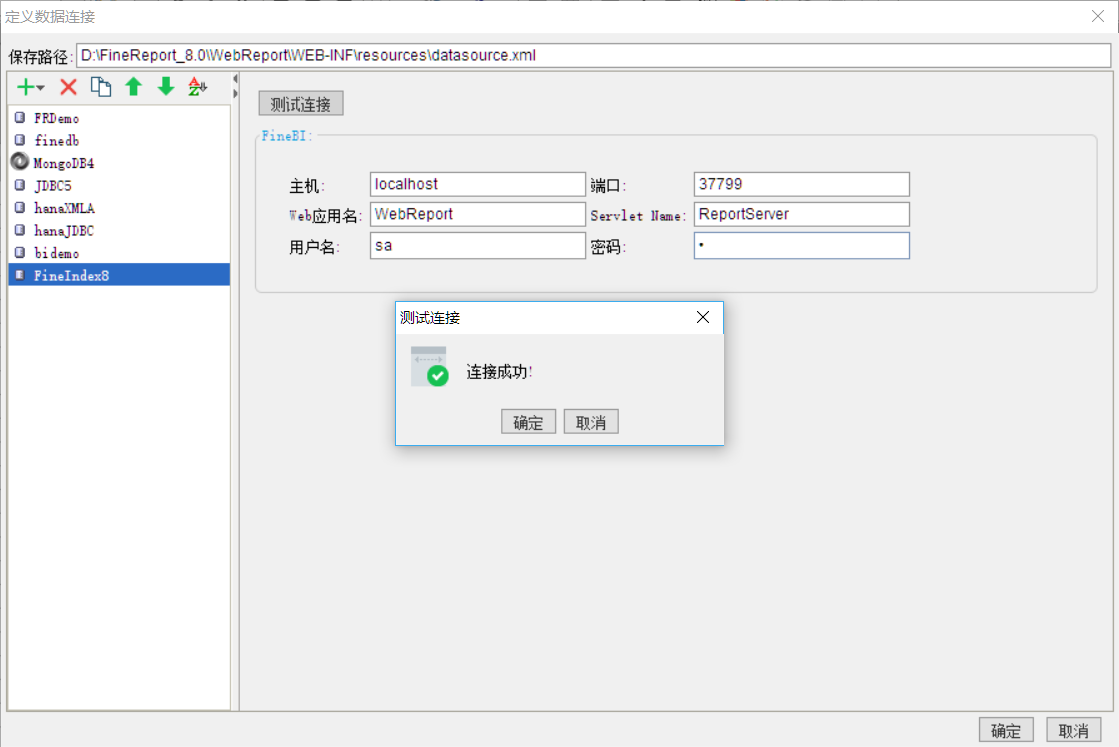Click the finedb database icon
The image size is (1119, 747).
pos(20,140)
